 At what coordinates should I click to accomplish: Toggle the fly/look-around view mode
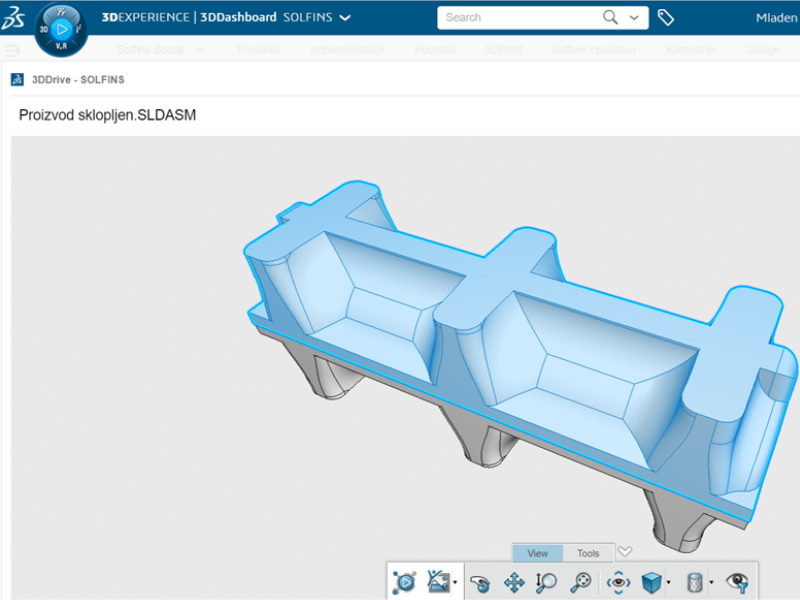click(x=619, y=582)
